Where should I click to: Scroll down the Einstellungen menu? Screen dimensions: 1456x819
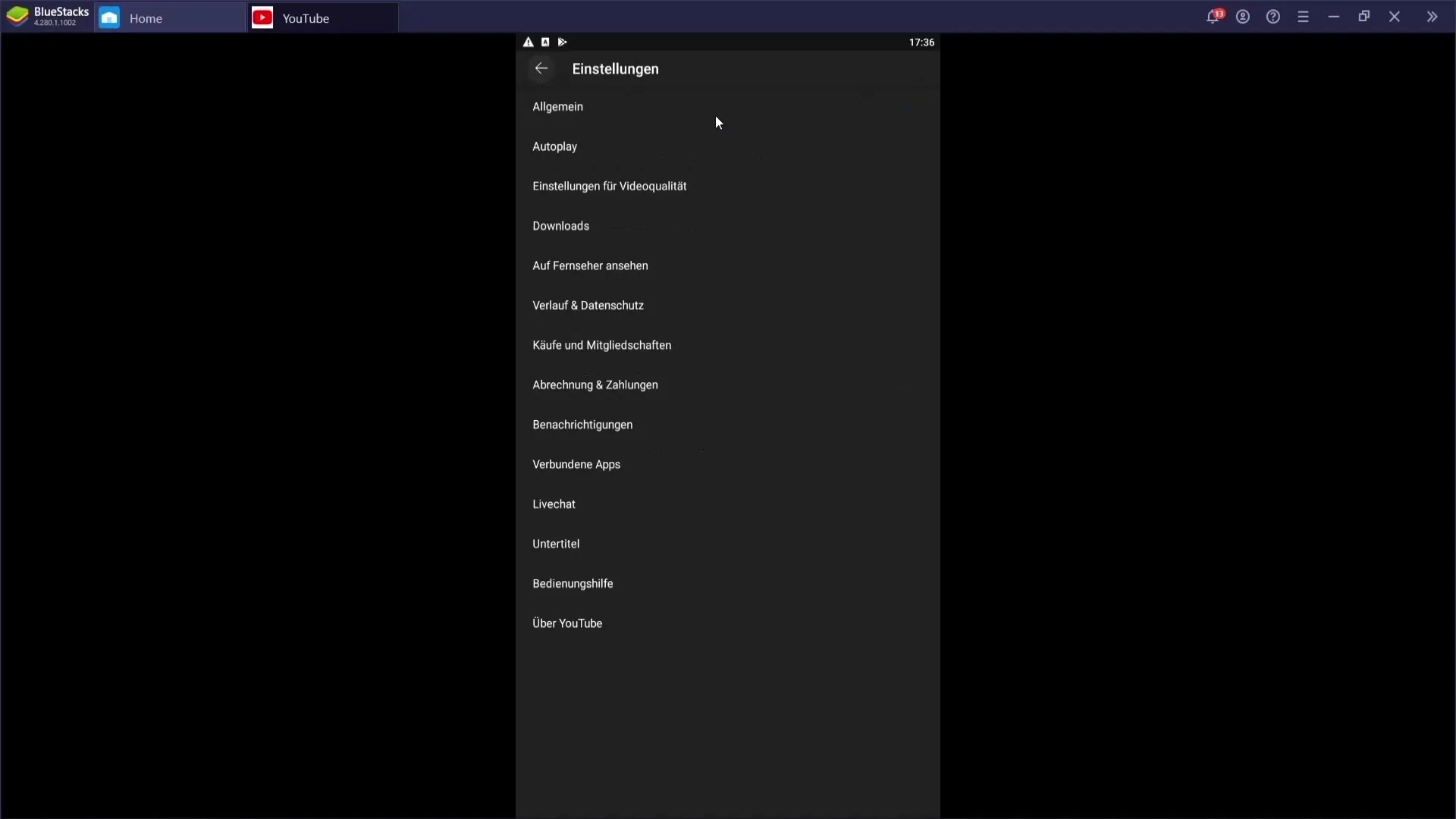click(728, 400)
